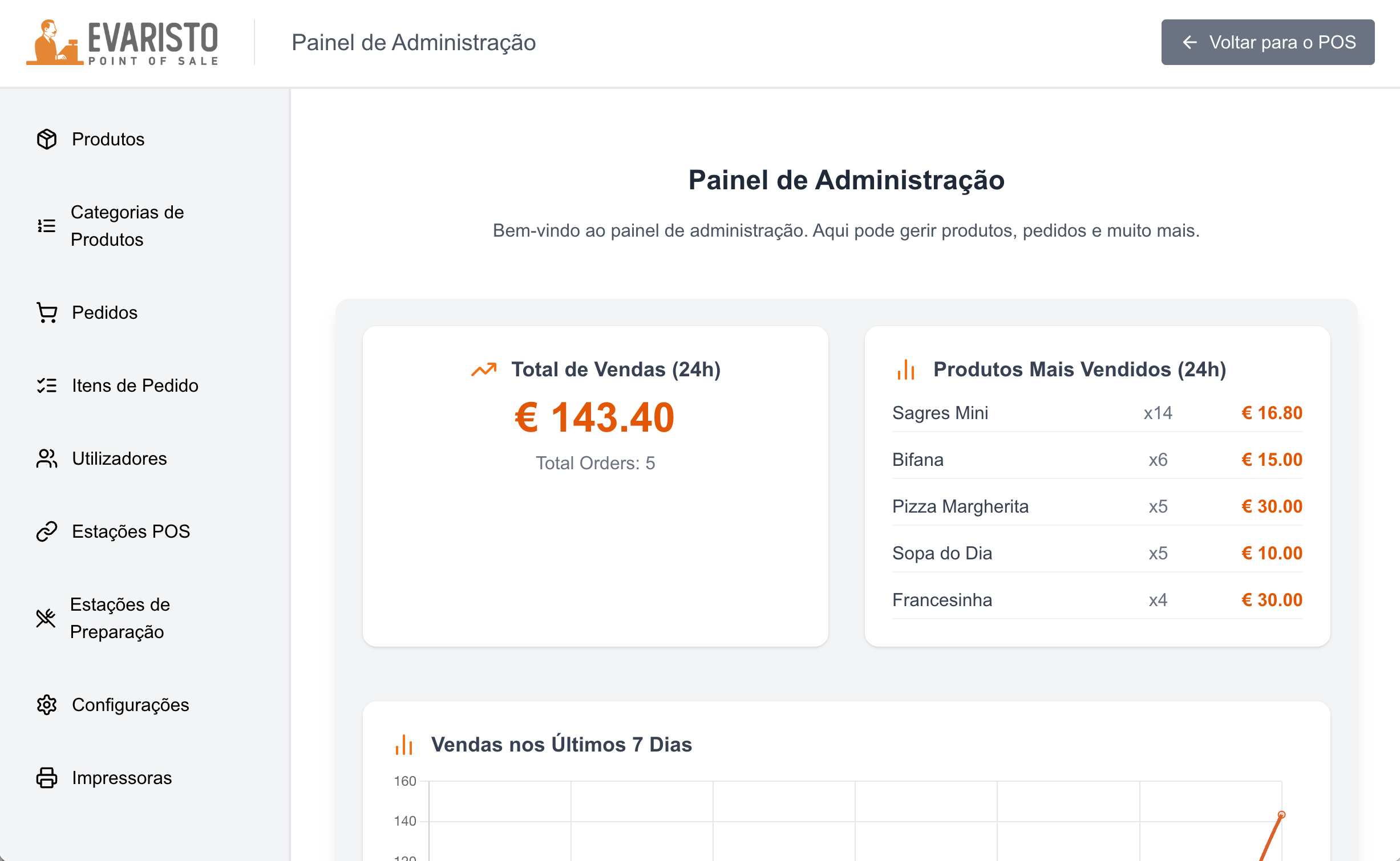Click the Impressoras printer icon
The image size is (1400, 861).
point(47,778)
